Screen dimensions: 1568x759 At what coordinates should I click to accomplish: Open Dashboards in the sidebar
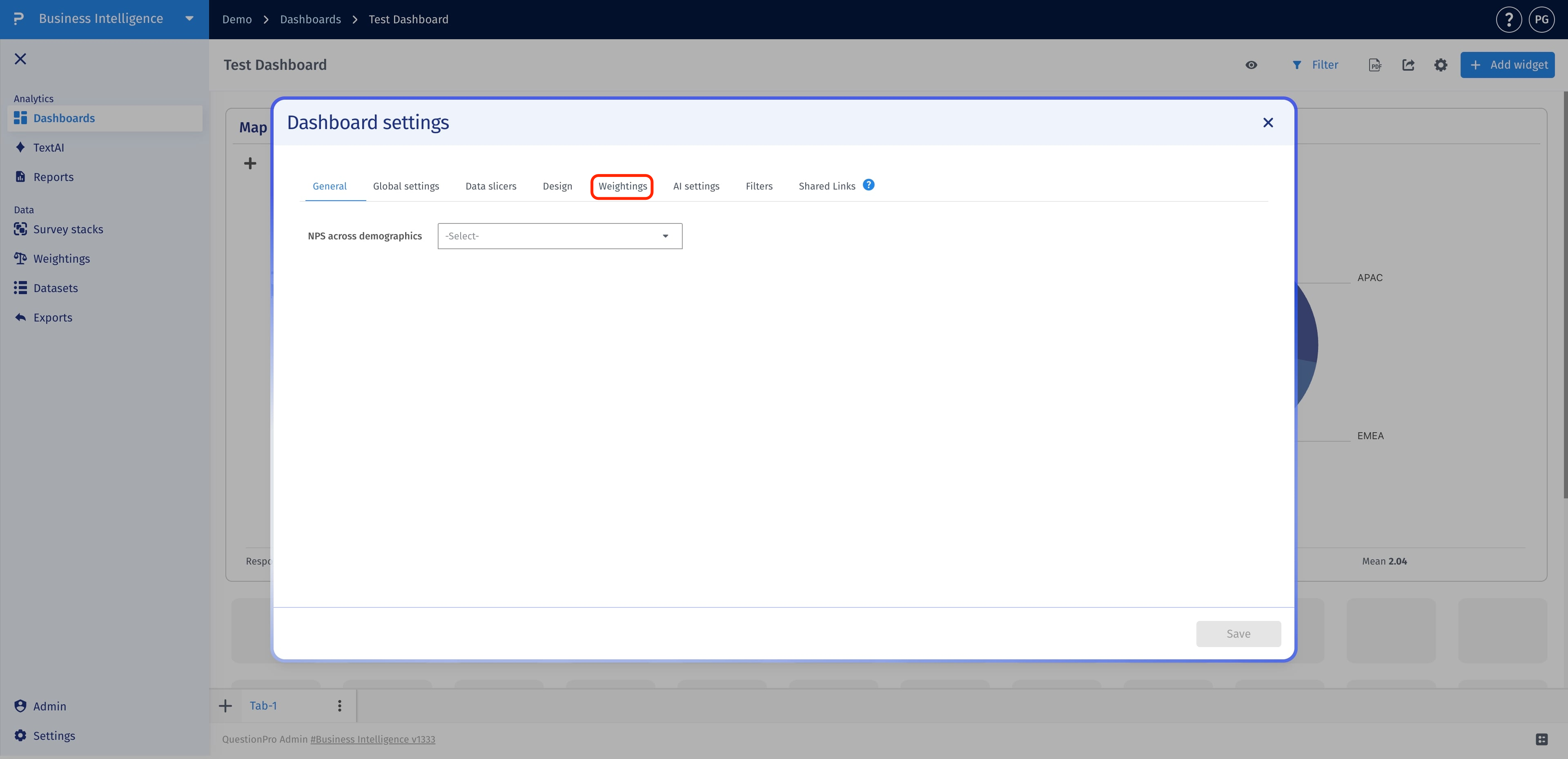[105, 118]
